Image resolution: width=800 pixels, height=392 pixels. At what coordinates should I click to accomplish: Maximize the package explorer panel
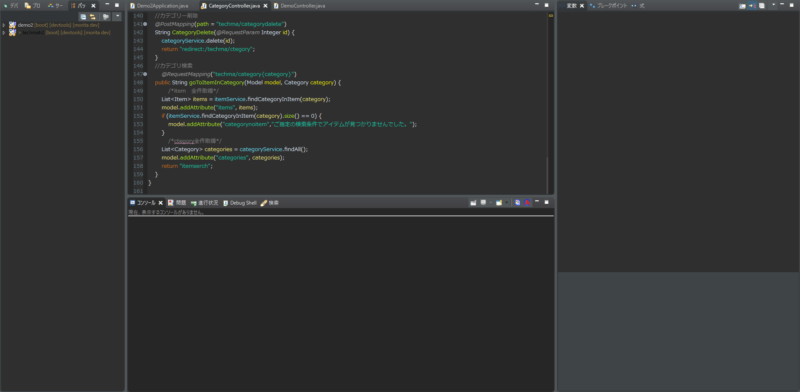coord(117,5)
